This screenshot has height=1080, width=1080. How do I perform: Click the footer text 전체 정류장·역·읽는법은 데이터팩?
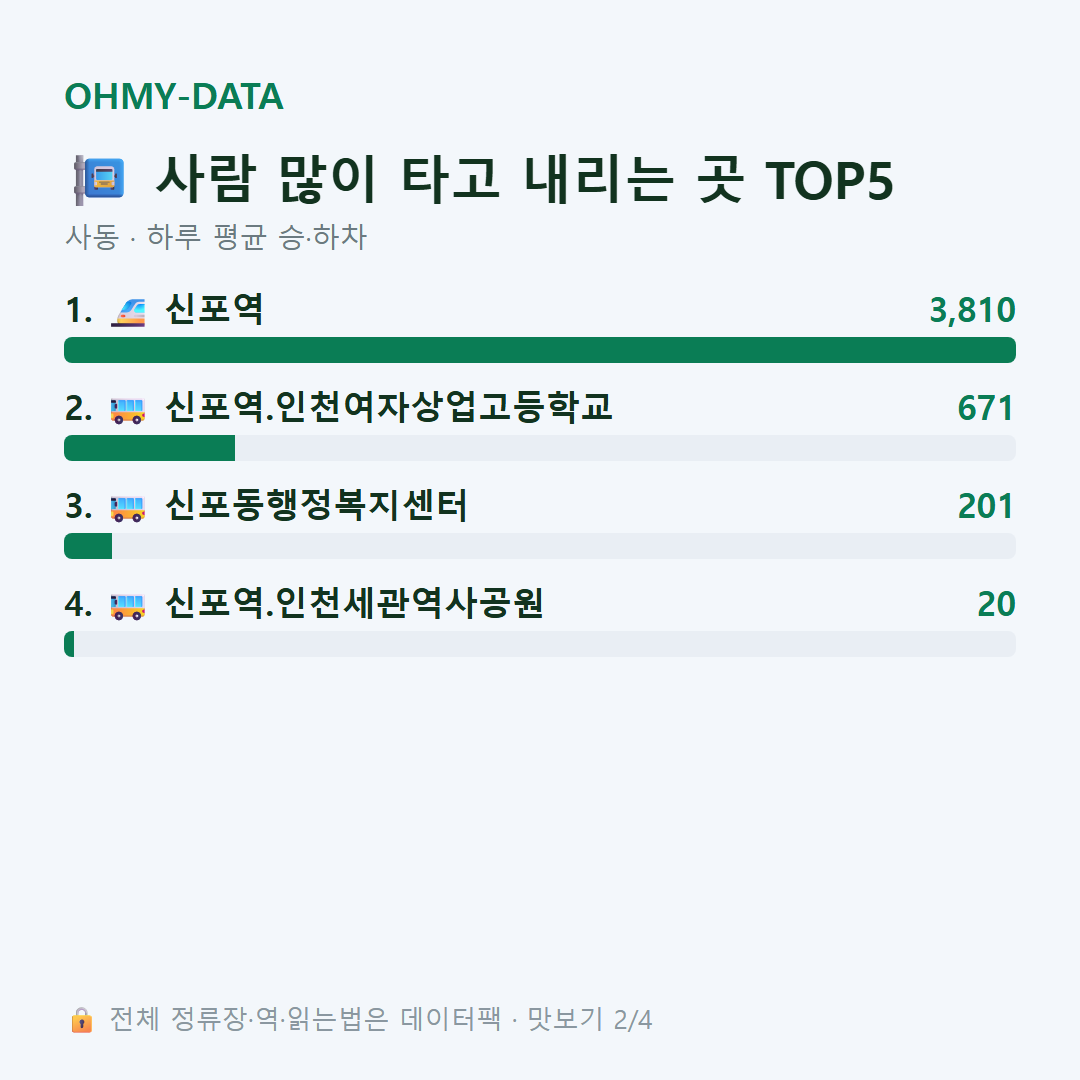point(306,1019)
